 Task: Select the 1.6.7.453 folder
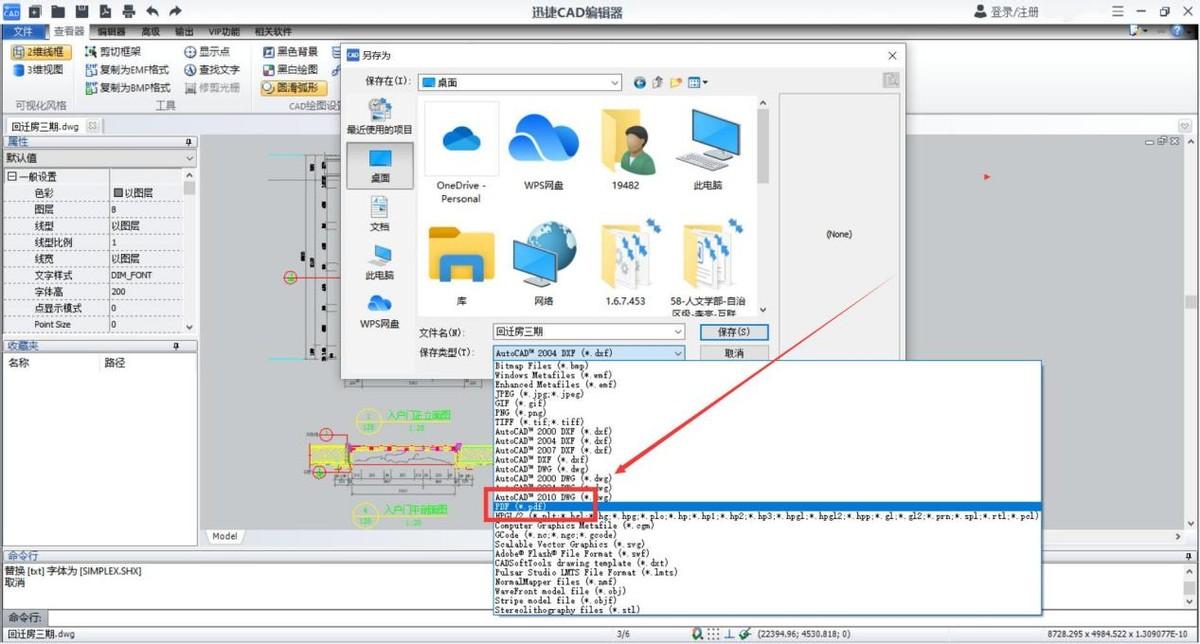coord(626,264)
